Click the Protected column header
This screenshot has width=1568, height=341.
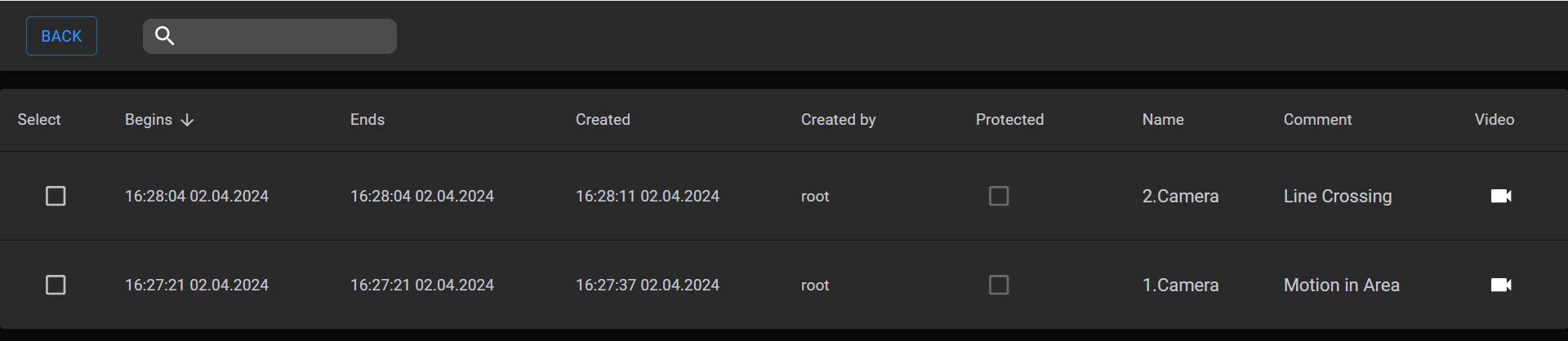coord(1009,120)
